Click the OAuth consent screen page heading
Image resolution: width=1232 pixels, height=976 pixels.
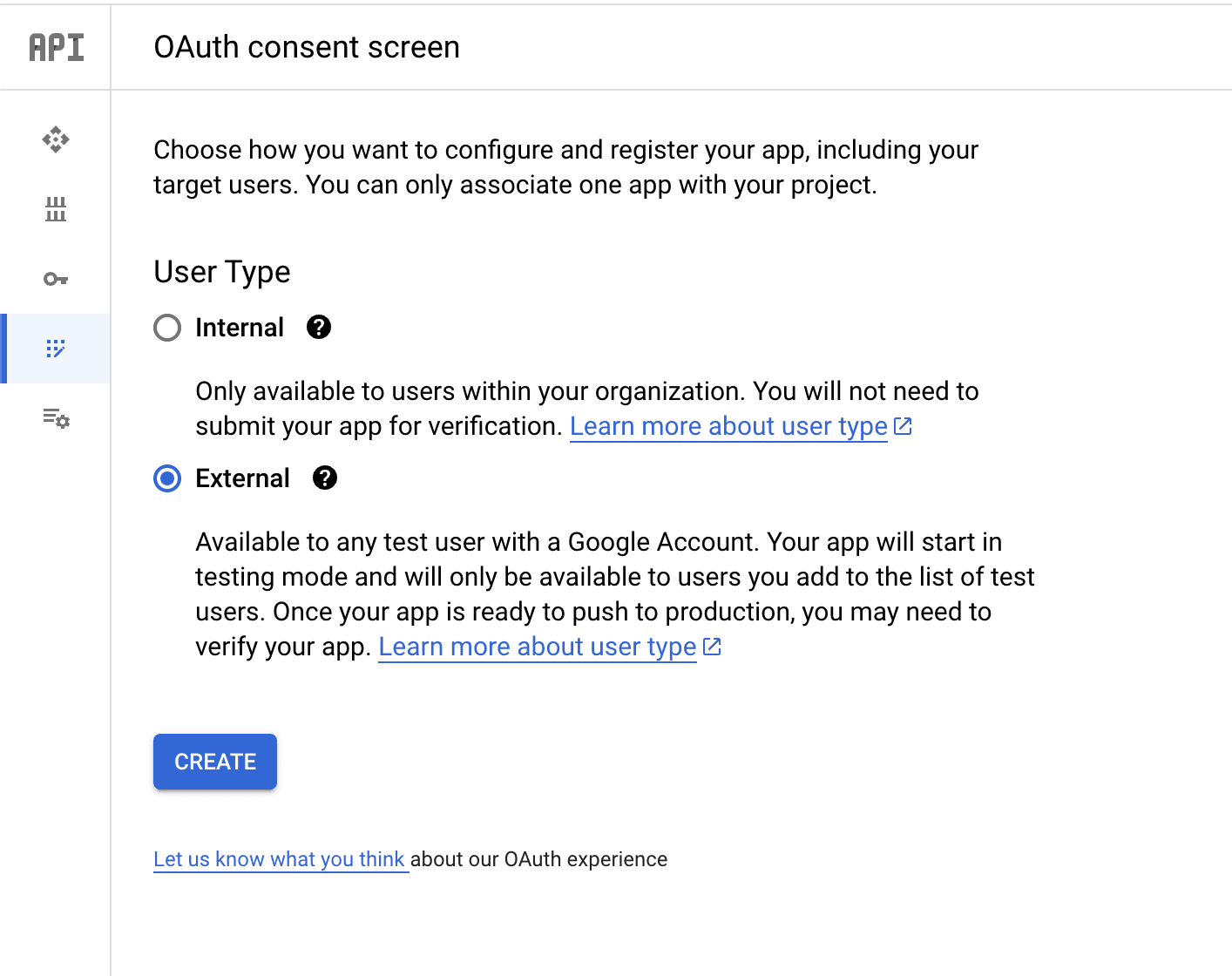[x=307, y=47]
